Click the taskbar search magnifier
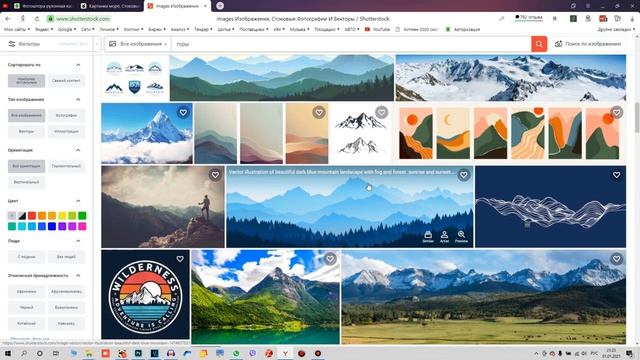This screenshot has width=640, height=360. 24,353
